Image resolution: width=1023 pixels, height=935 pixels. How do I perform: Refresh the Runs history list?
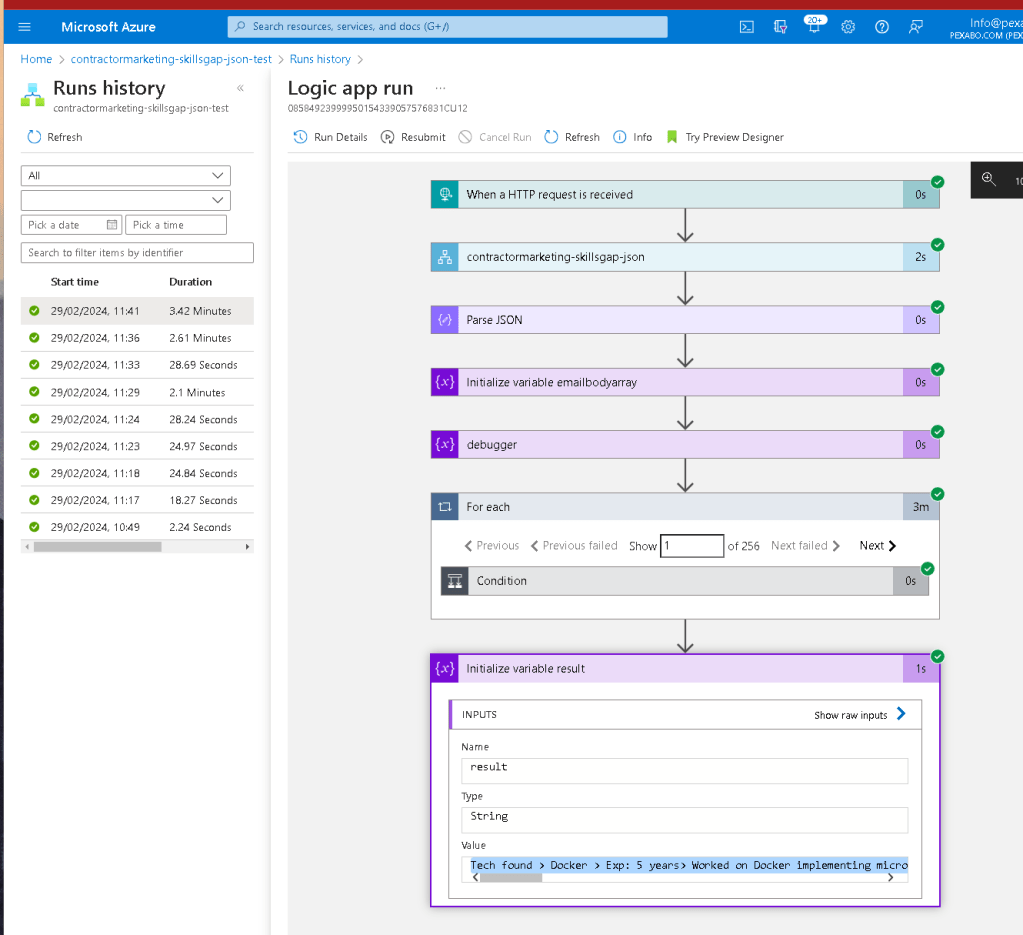(55, 137)
